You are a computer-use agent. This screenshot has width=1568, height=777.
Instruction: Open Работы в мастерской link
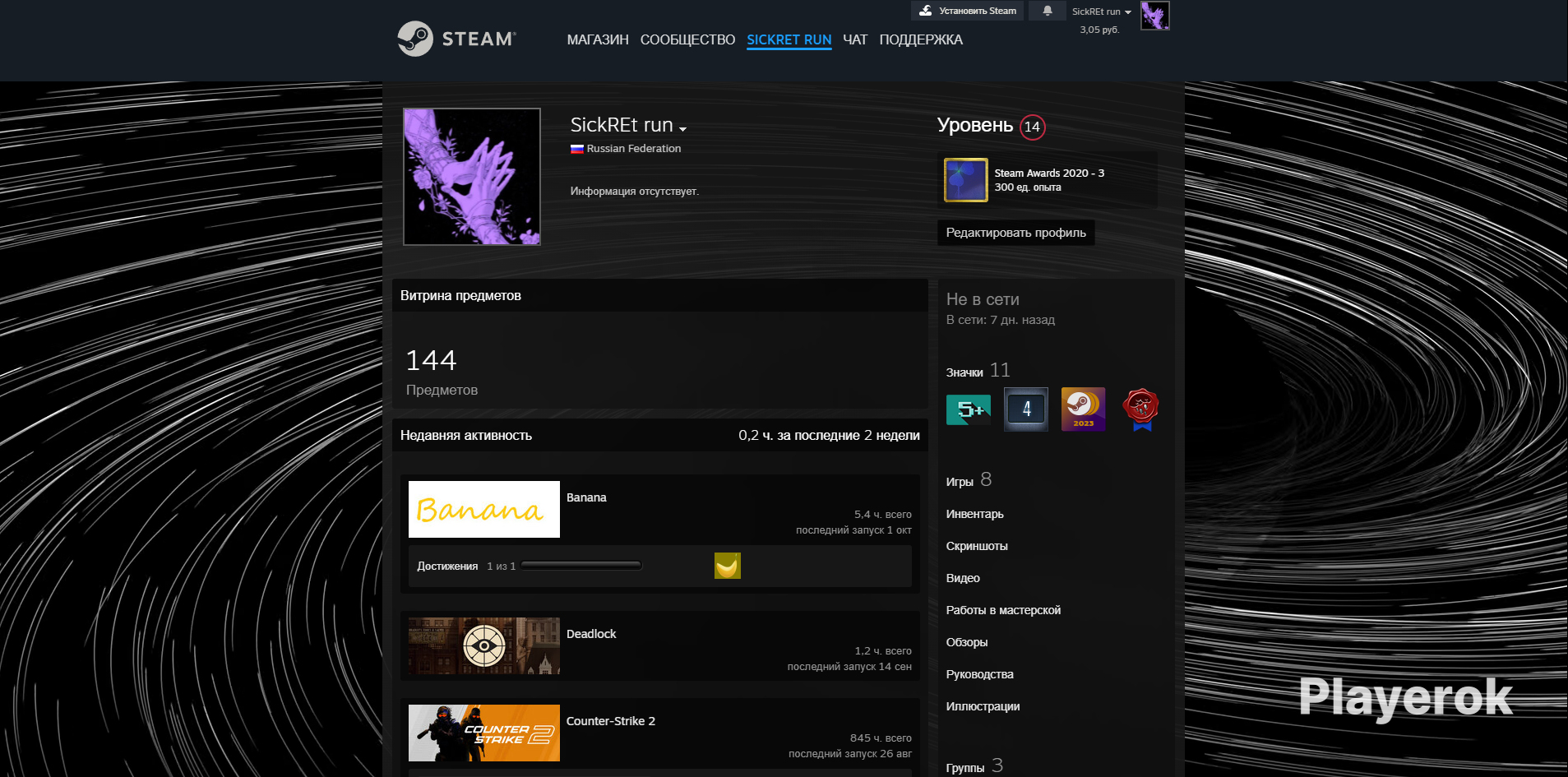coord(1003,610)
